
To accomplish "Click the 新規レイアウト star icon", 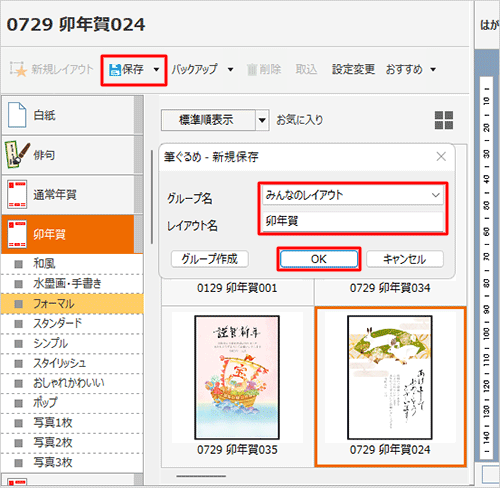I will (x=18, y=69).
